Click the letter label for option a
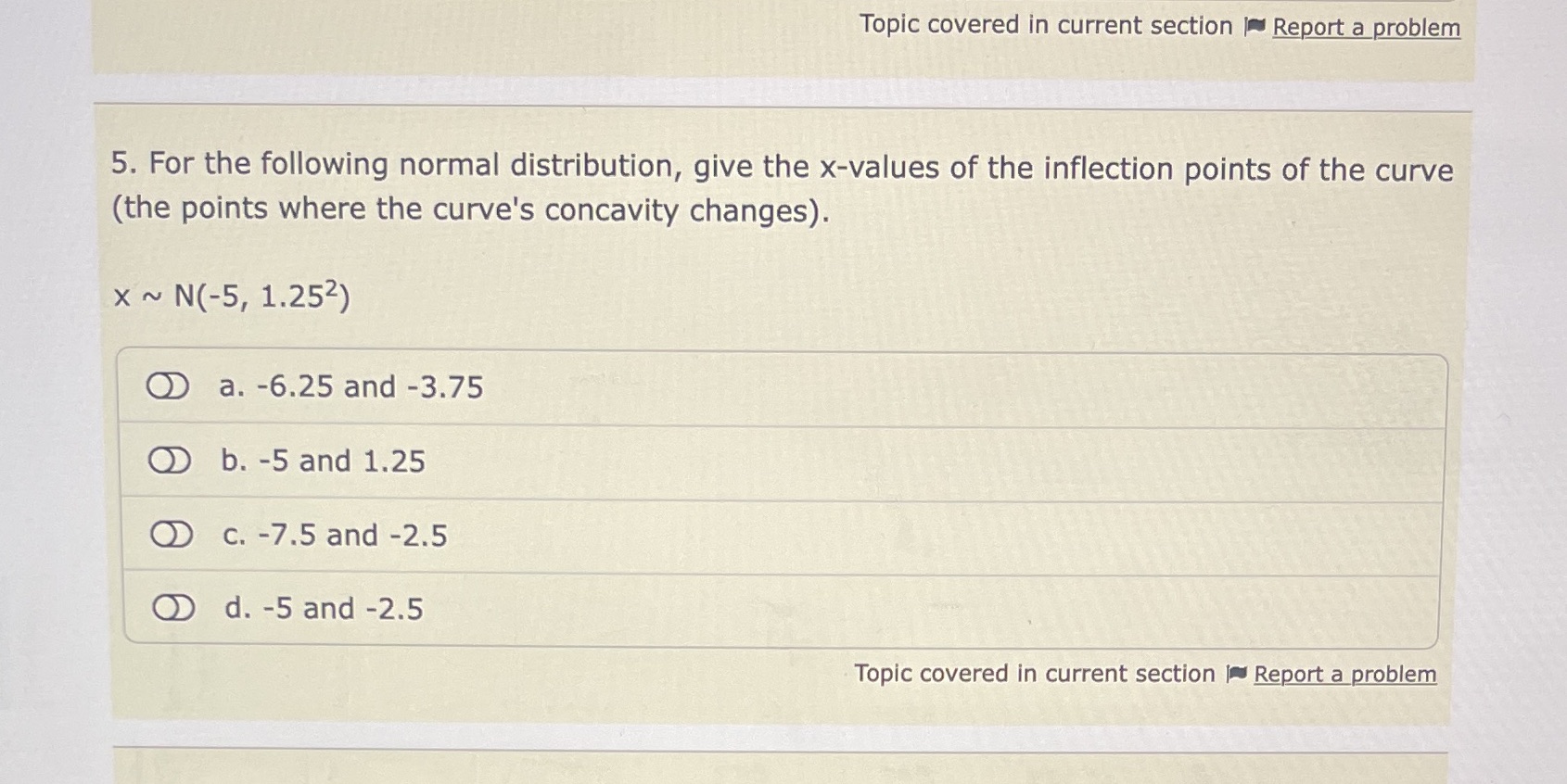Viewport: 1567px width, 784px height. pyautogui.click(x=231, y=386)
